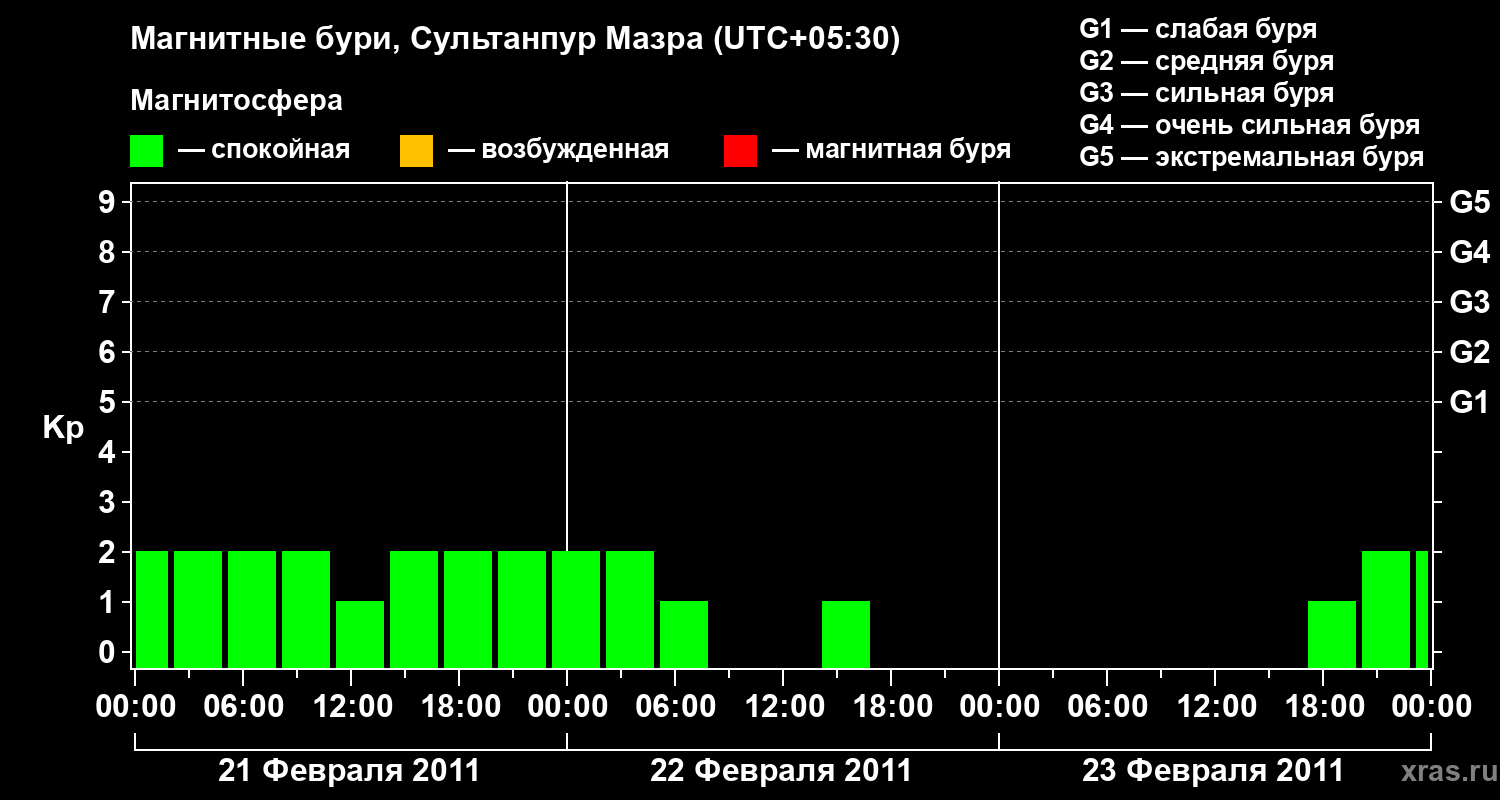Click 'G3 — сильная буря' legend line
Viewport: 1500px width, 800px height.
1206,93
